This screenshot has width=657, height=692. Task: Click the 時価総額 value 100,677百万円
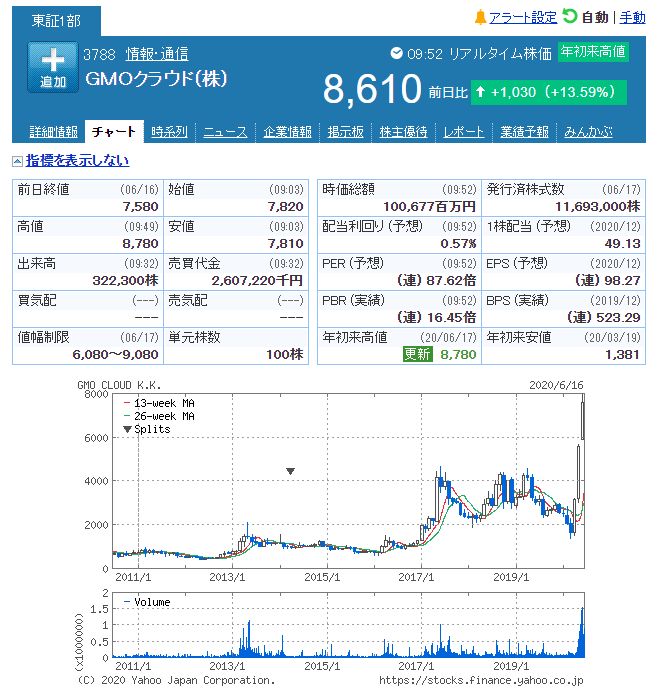(429, 207)
